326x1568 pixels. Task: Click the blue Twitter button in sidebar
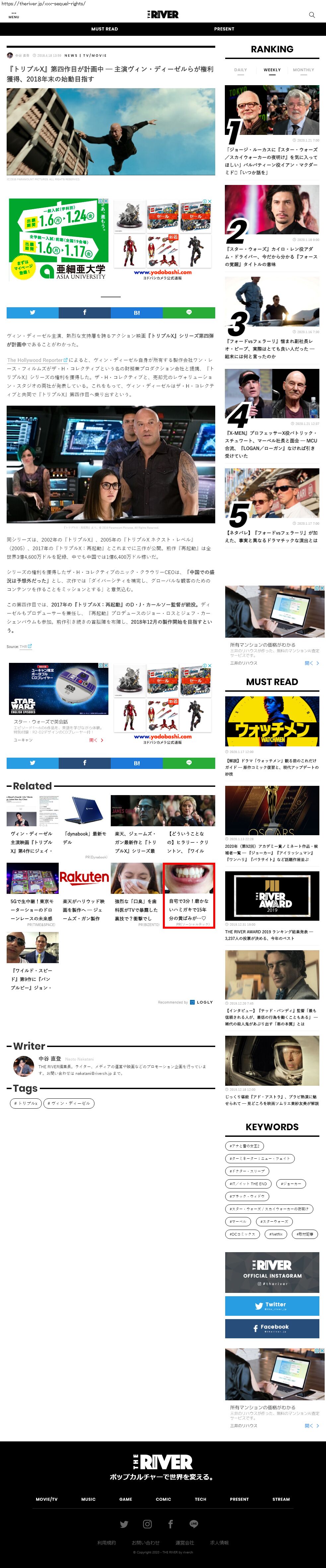[x=272, y=1305]
